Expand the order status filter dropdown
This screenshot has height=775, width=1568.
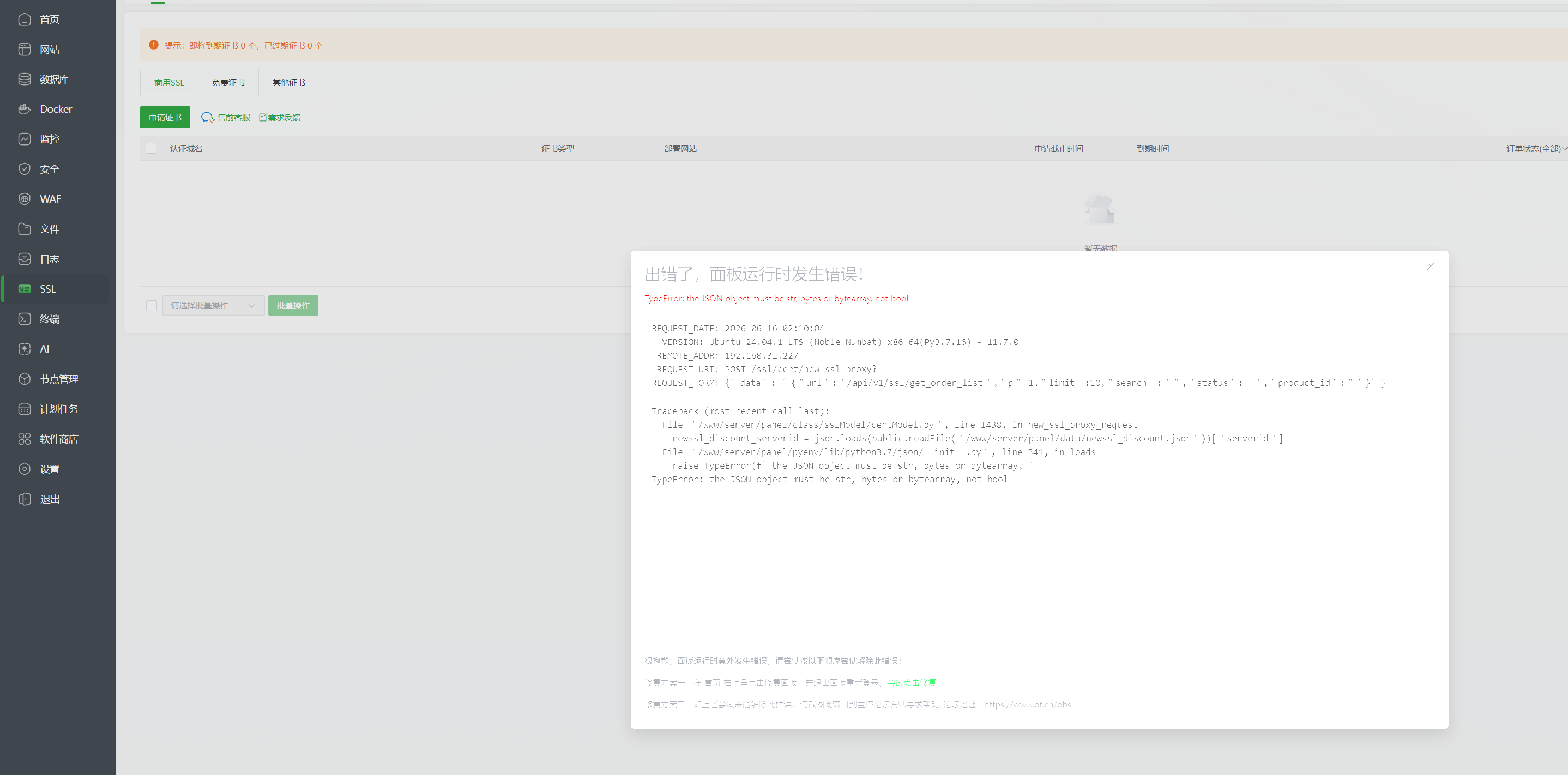click(x=1536, y=148)
